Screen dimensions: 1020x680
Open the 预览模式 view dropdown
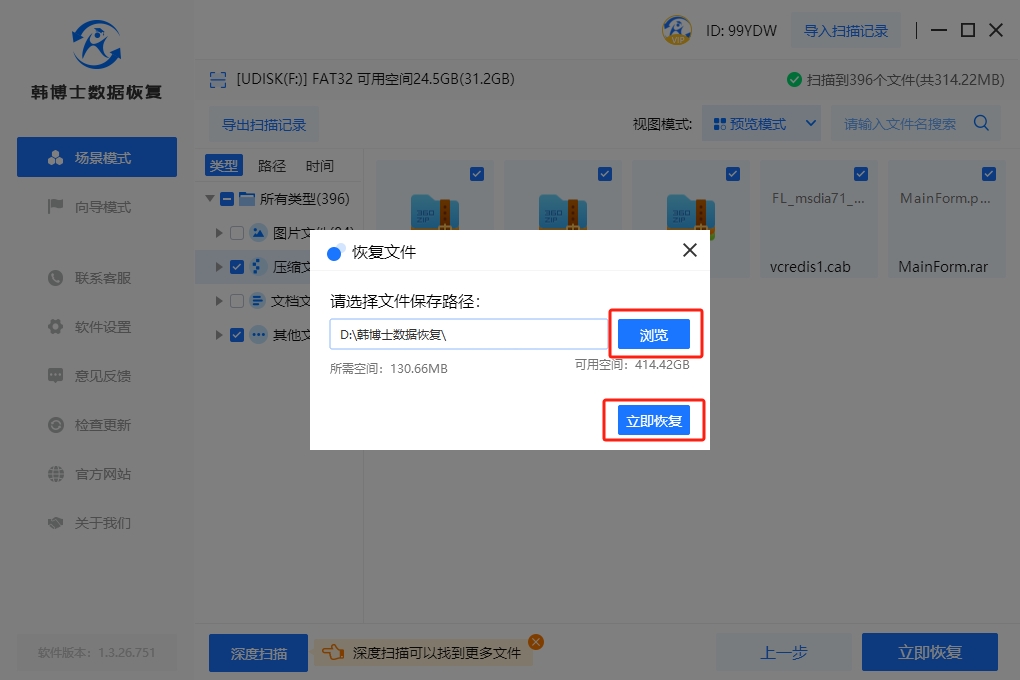click(761, 124)
